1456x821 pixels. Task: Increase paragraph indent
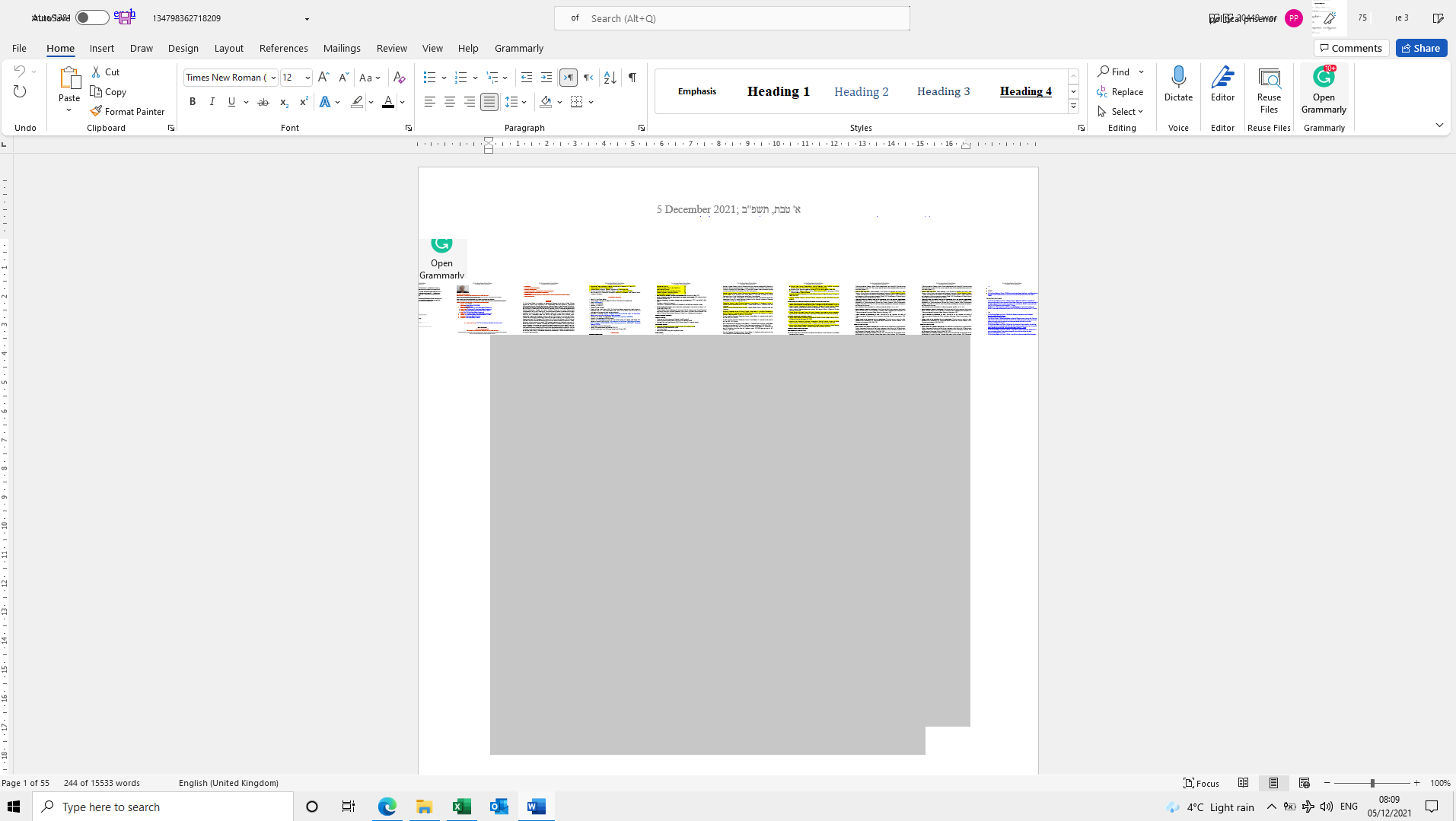click(546, 77)
